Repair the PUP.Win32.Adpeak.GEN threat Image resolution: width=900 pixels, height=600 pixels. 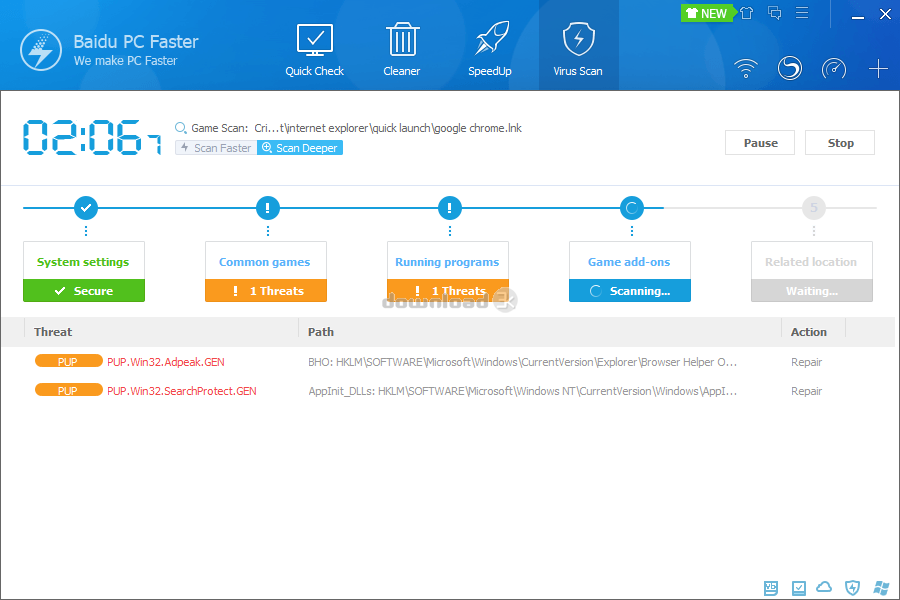pyautogui.click(x=806, y=362)
